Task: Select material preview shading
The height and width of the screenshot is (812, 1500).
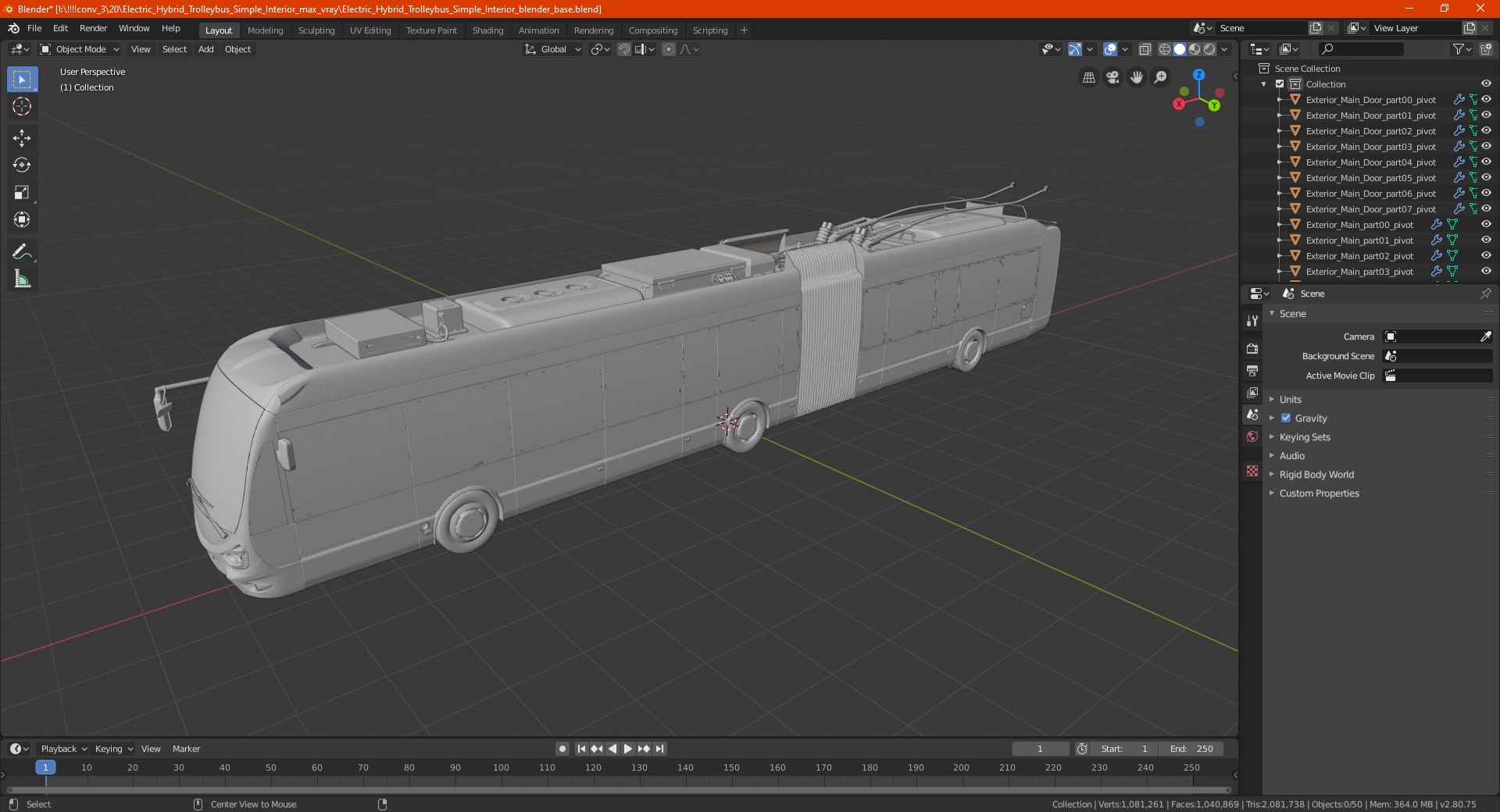Action: click(1195, 49)
